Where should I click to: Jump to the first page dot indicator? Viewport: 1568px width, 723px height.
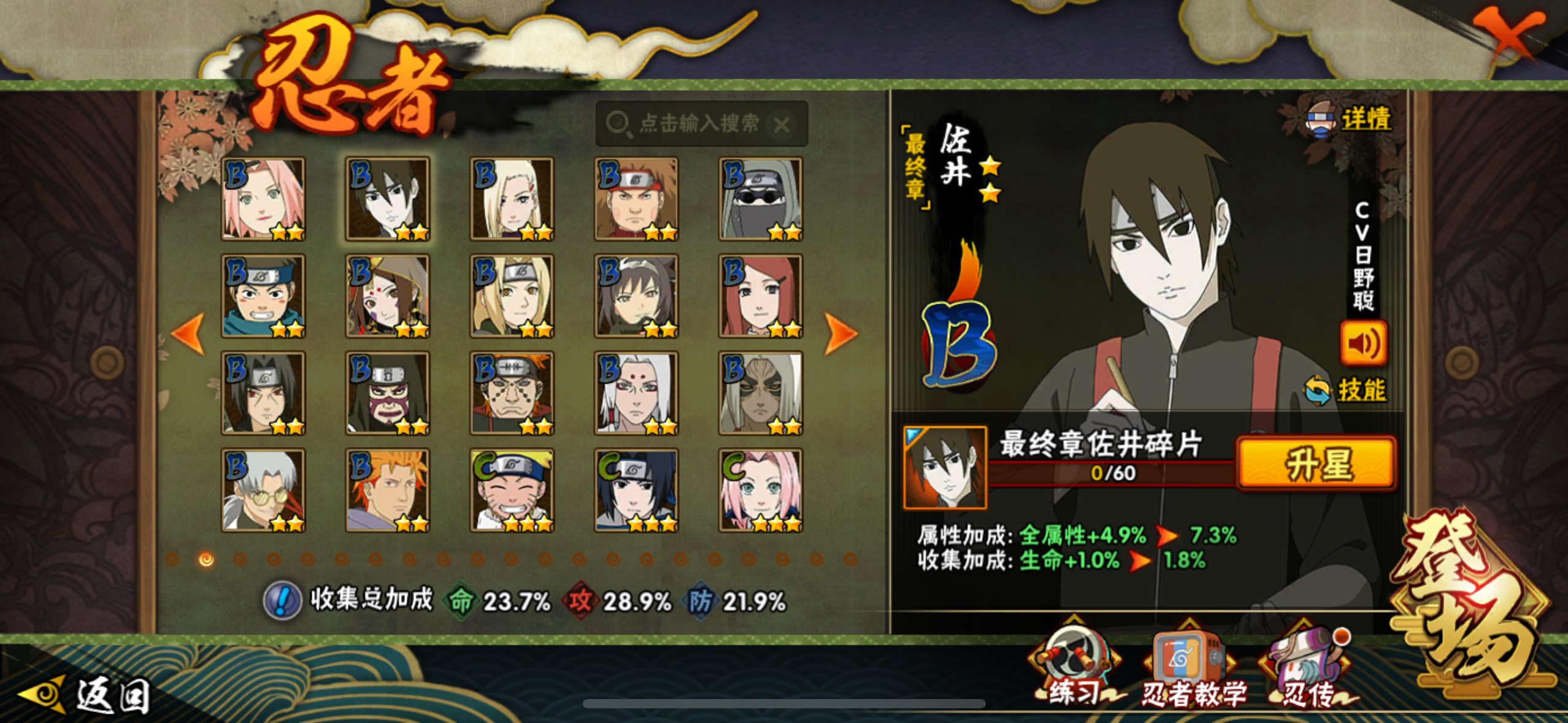[x=172, y=559]
